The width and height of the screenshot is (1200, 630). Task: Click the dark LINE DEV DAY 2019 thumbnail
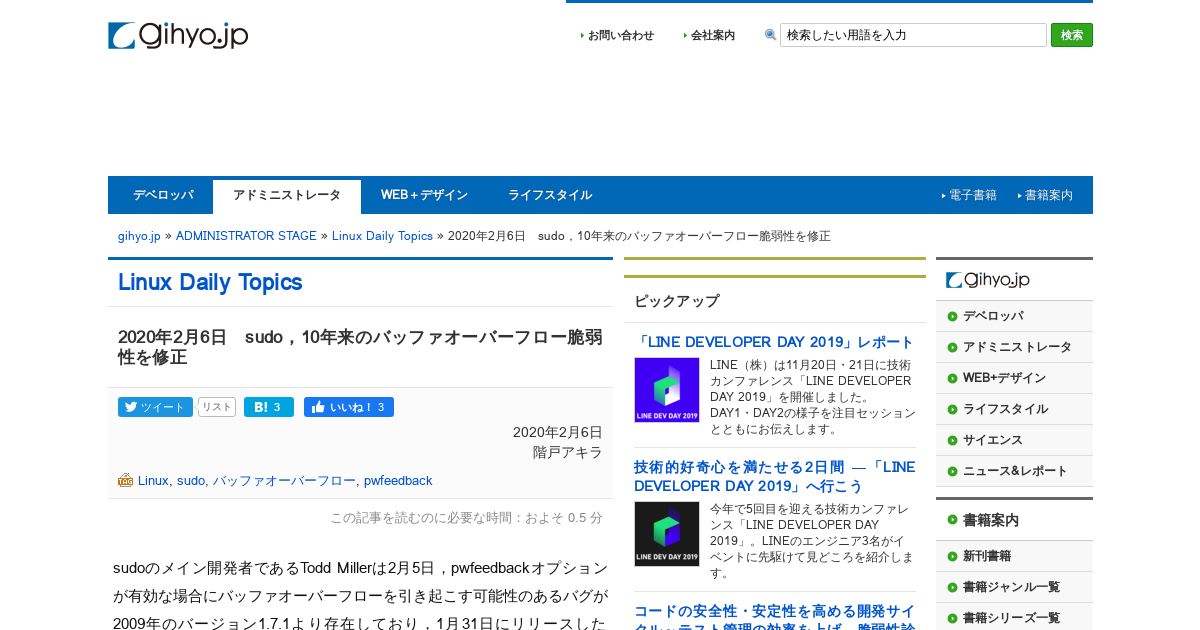(x=667, y=534)
